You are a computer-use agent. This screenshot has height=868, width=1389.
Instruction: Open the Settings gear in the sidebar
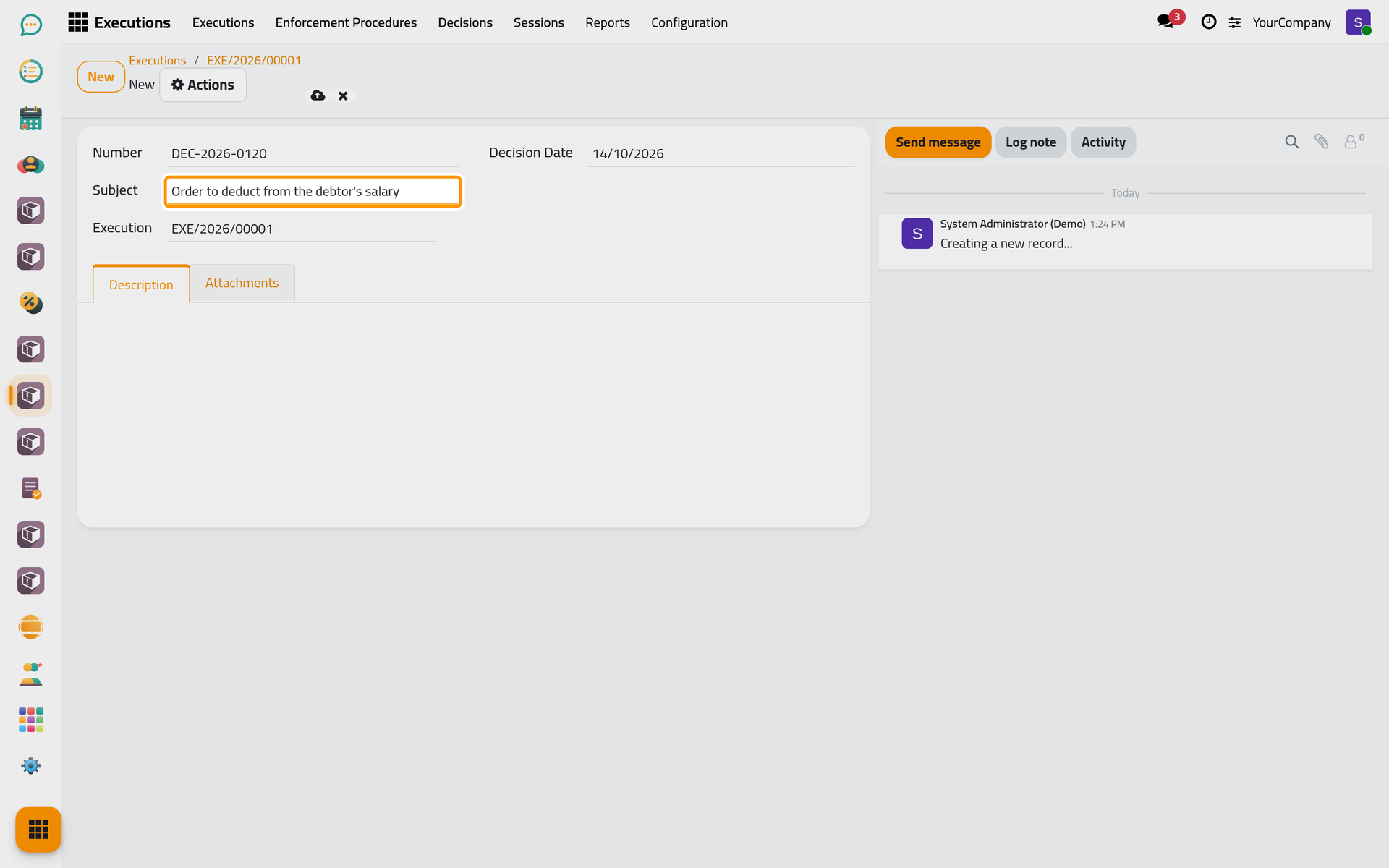(x=30, y=766)
